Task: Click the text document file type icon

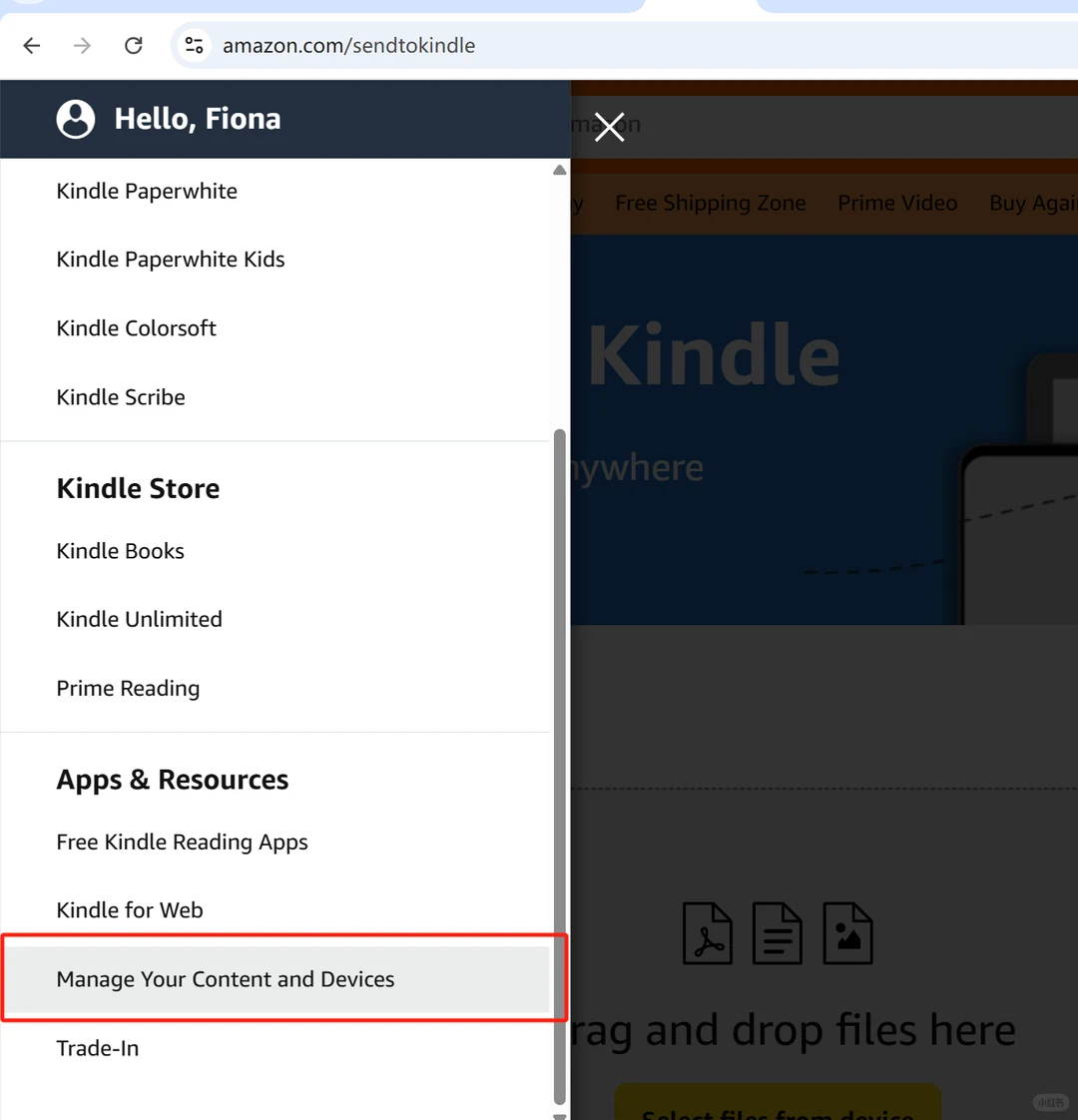Action: (x=778, y=933)
